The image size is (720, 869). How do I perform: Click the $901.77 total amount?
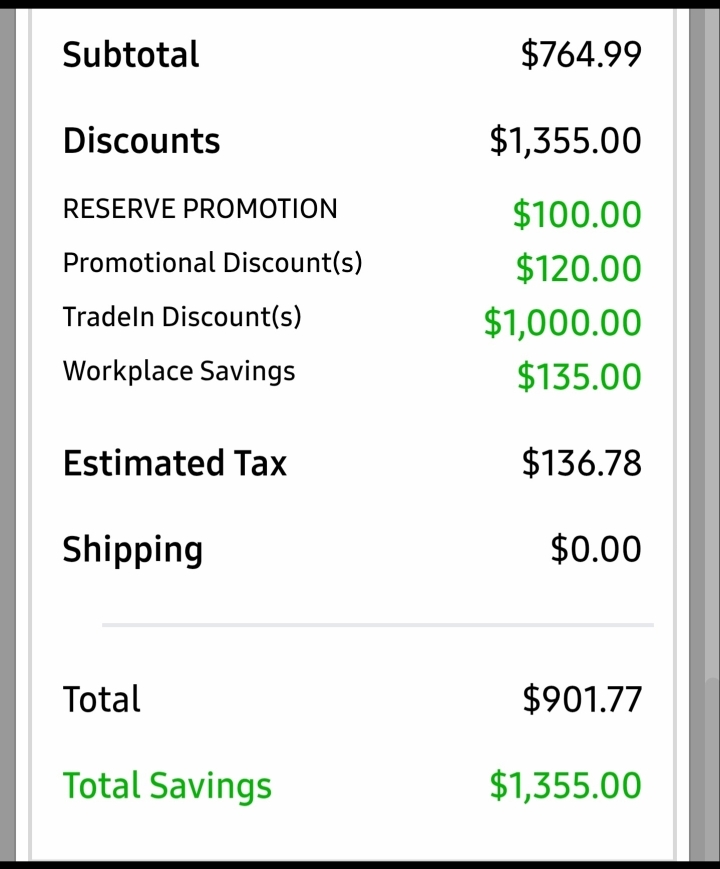click(x=582, y=699)
